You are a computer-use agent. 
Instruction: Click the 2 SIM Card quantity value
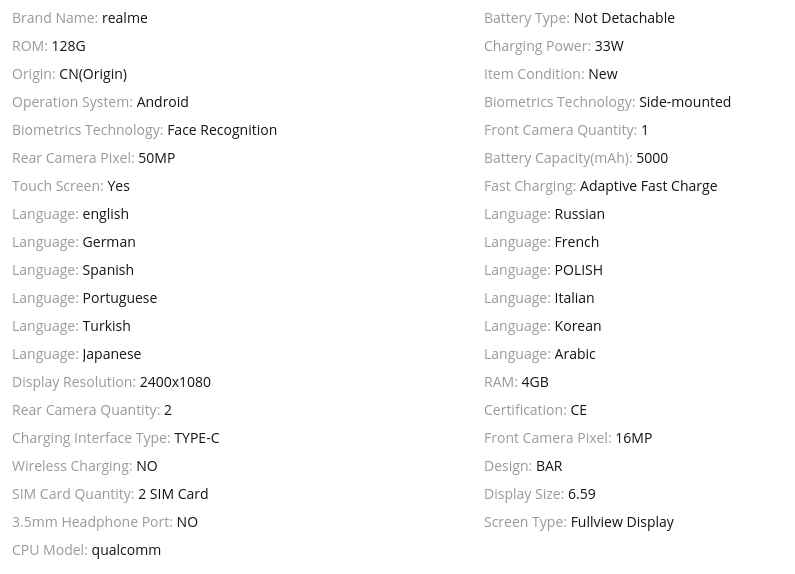point(173,494)
